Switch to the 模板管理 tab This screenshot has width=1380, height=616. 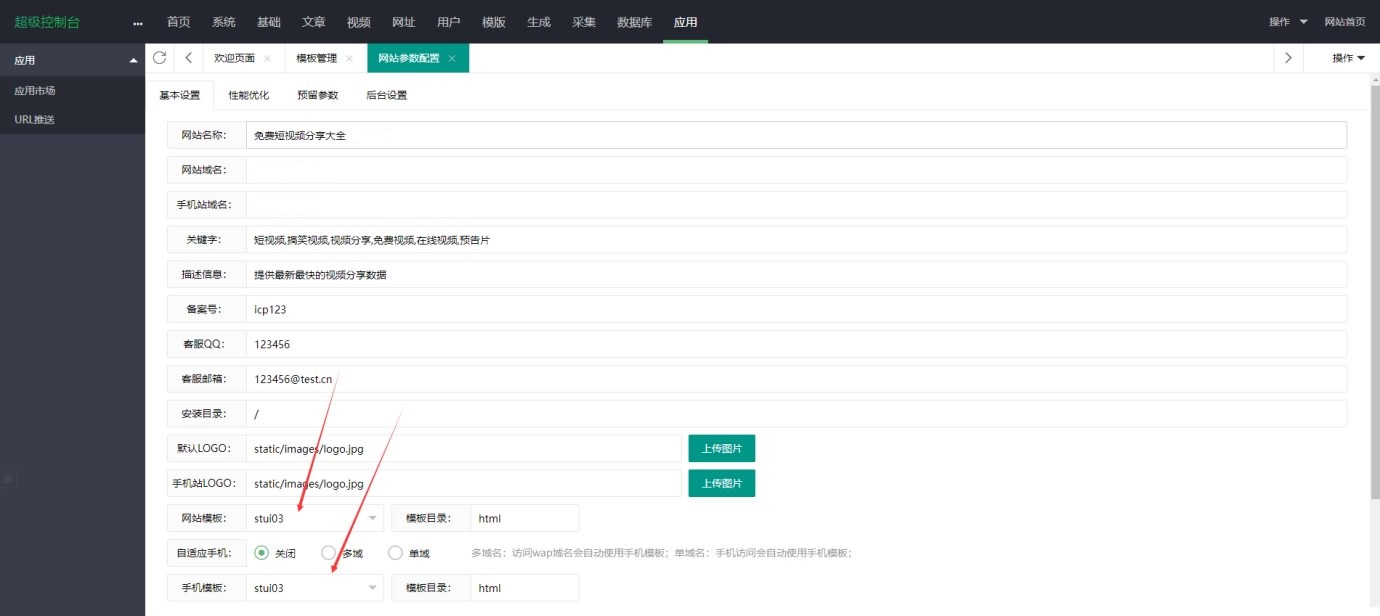(x=316, y=58)
